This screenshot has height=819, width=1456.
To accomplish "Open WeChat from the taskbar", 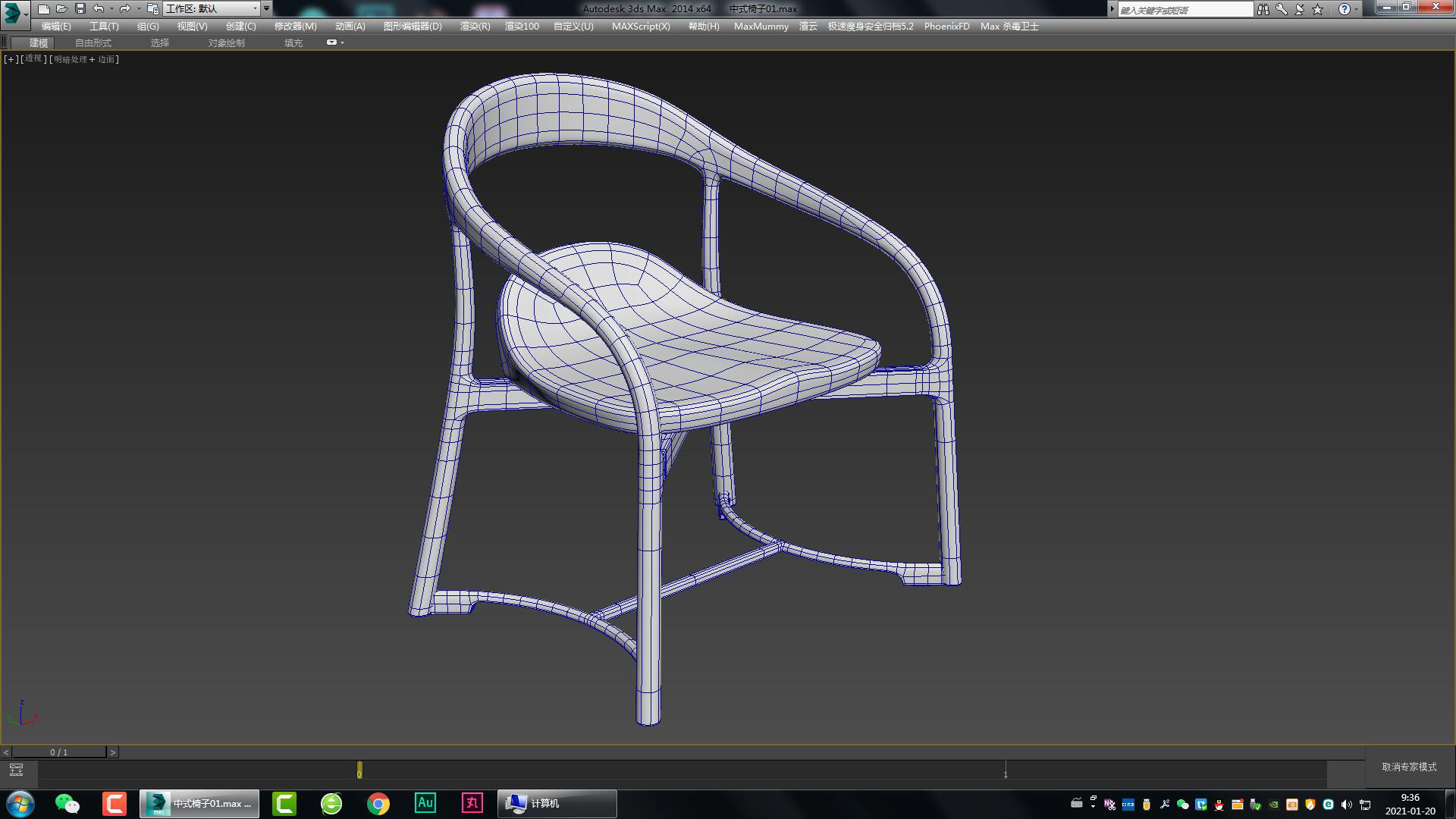I will point(66,803).
